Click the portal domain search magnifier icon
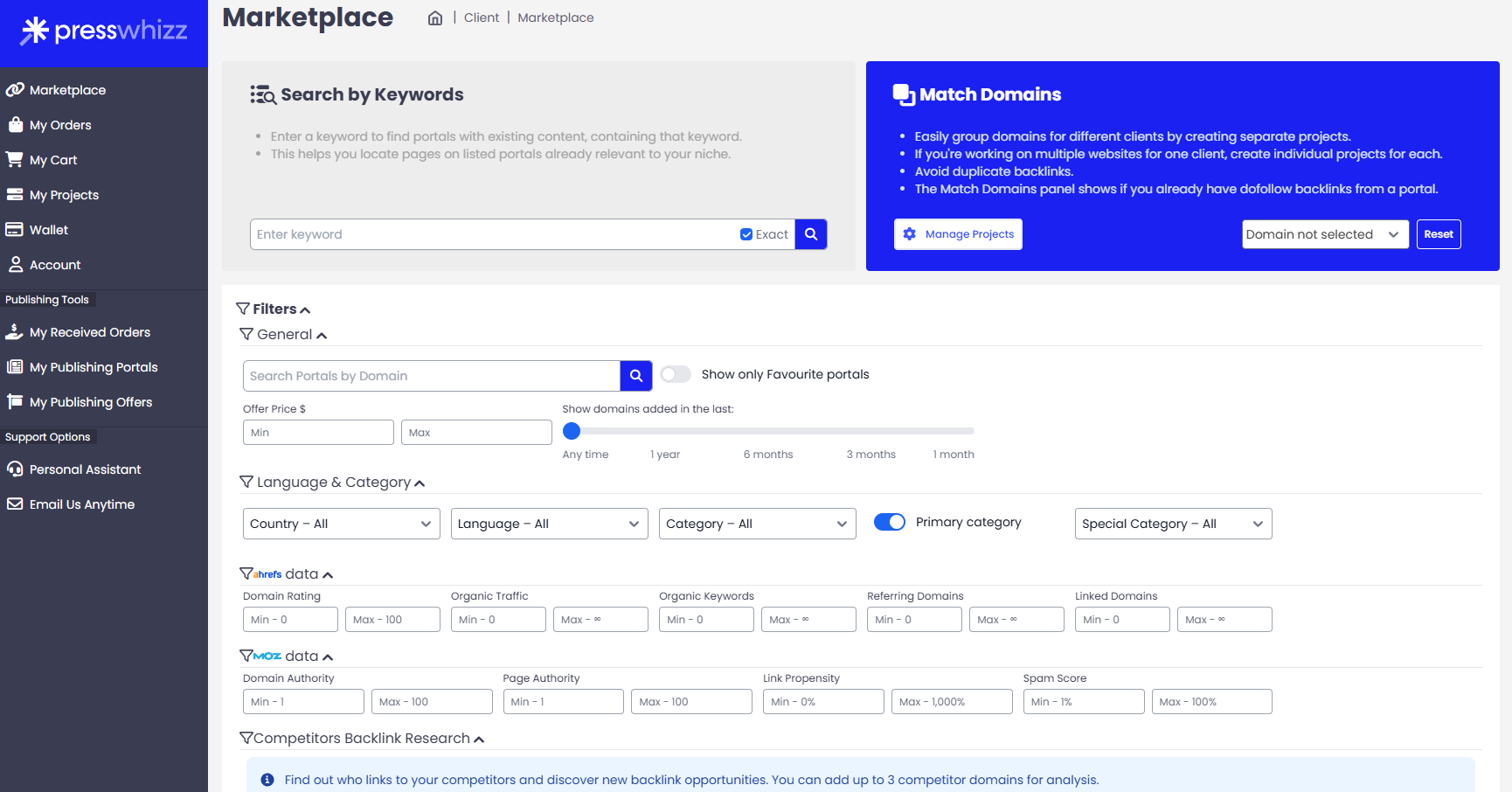Screen dimensions: 1512x792 (x=635, y=376)
